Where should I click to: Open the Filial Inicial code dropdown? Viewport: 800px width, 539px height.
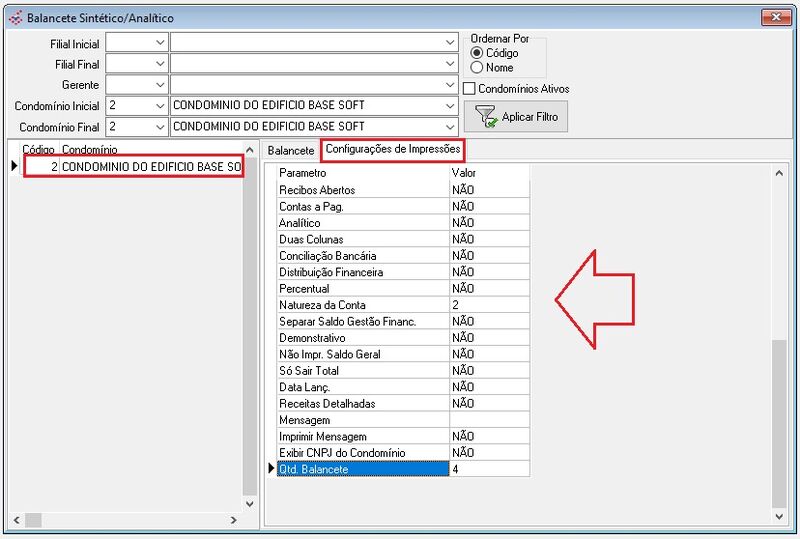(160, 43)
